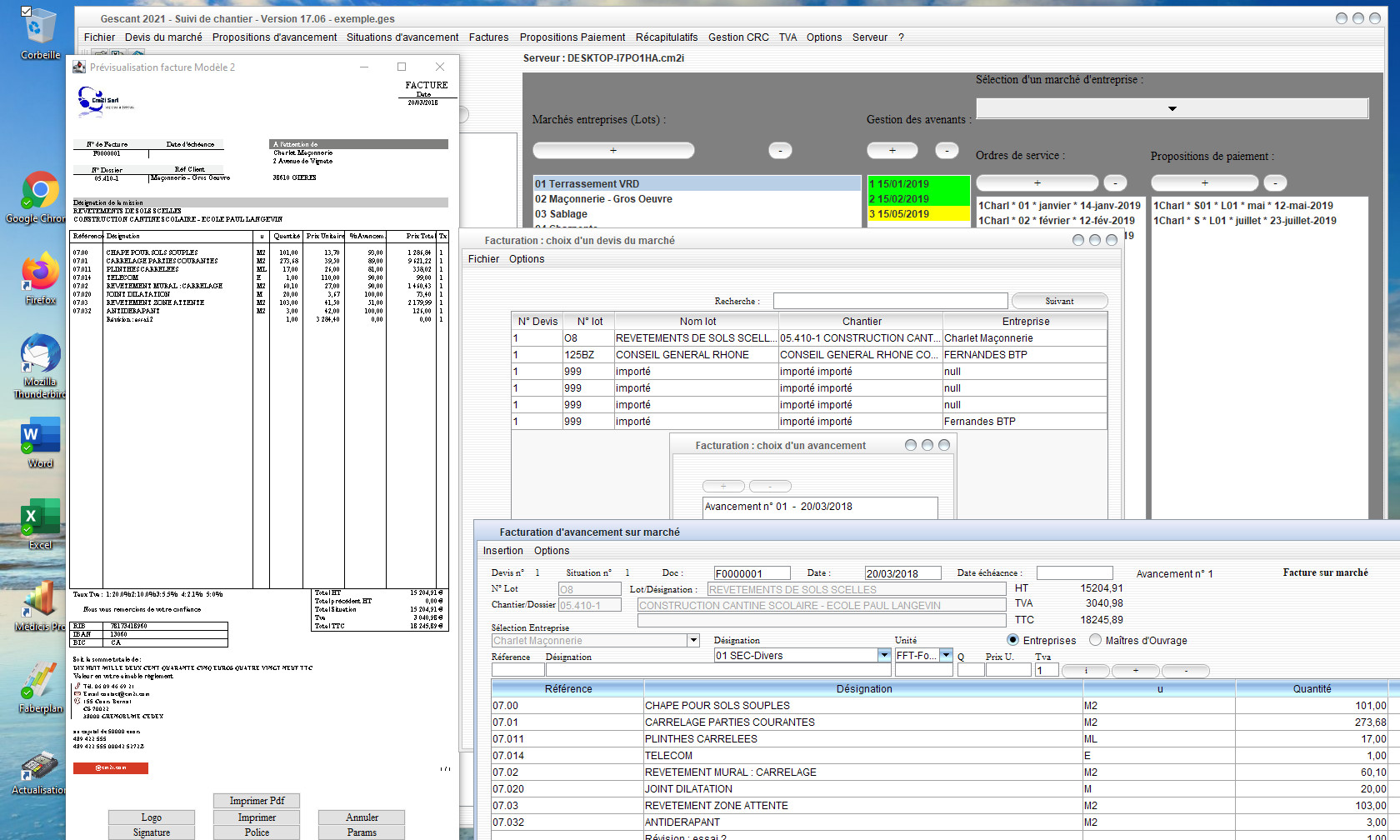
Task: Open Faberplan desktop shortcut
Action: (x=40, y=687)
